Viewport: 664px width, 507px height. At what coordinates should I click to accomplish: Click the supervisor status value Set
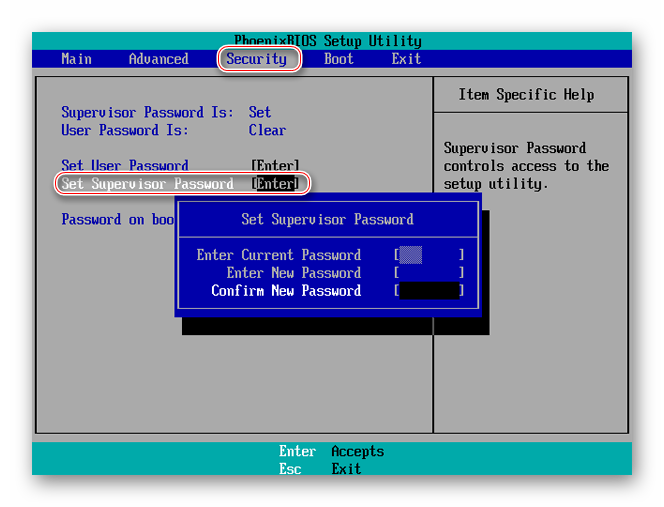260,112
